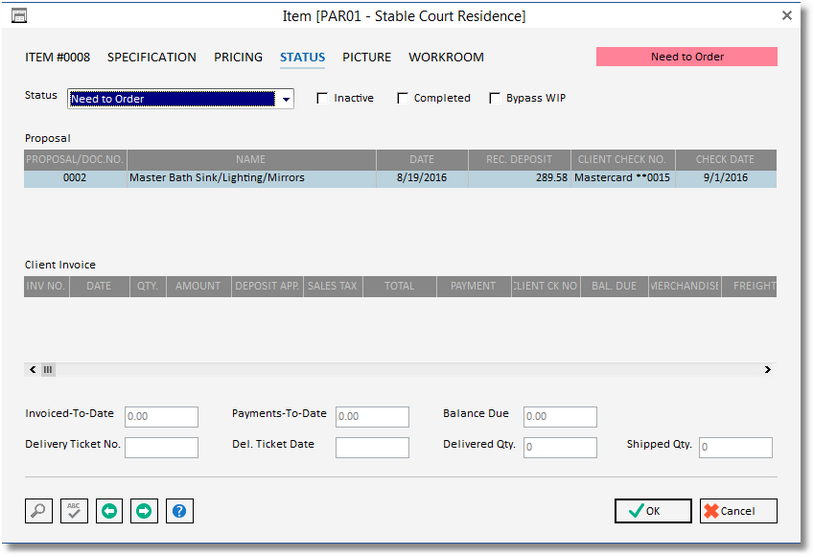Screen dimensions: 814x557
Task: Click the Delivered Qty. field
Action: pyautogui.click(x=560, y=447)
